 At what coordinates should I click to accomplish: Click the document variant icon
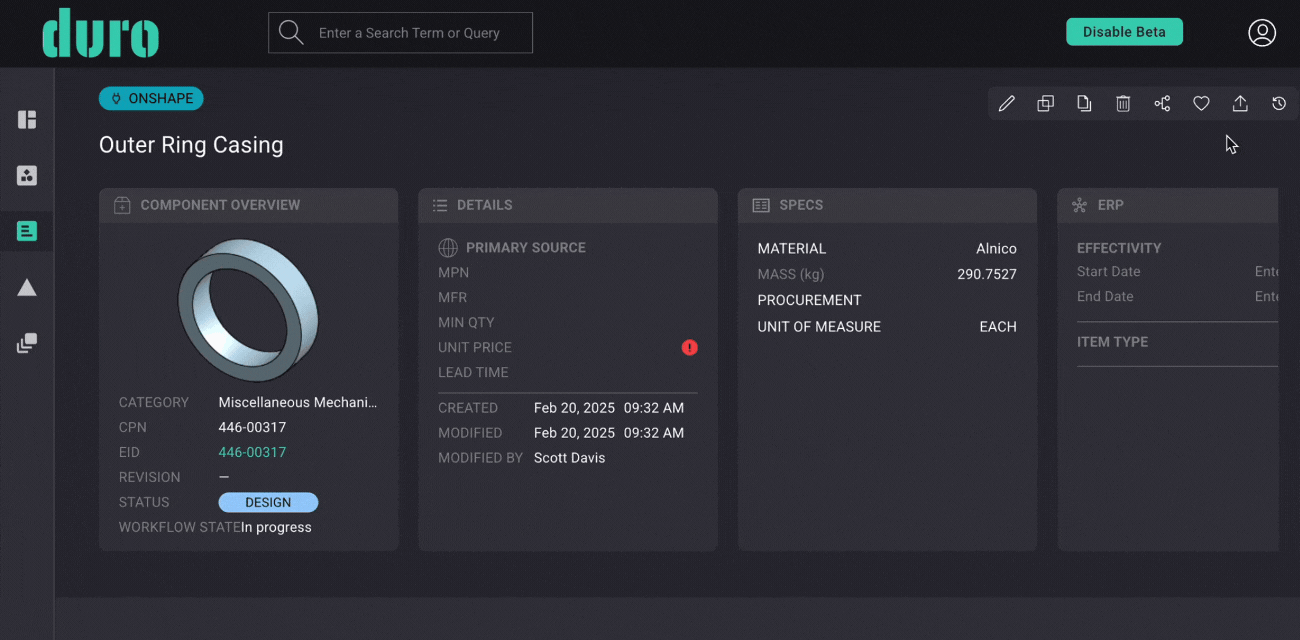[1084, 103]
